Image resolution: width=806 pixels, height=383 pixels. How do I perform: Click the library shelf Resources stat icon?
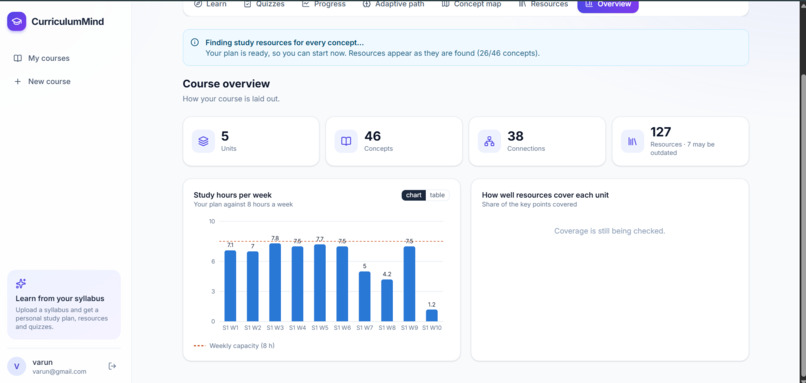632,141
